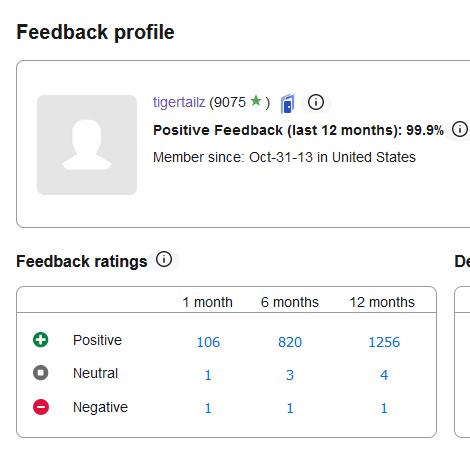
Task: Click the info icon beside Positive Feedback percentage
Action: click(x=460, y=129)
